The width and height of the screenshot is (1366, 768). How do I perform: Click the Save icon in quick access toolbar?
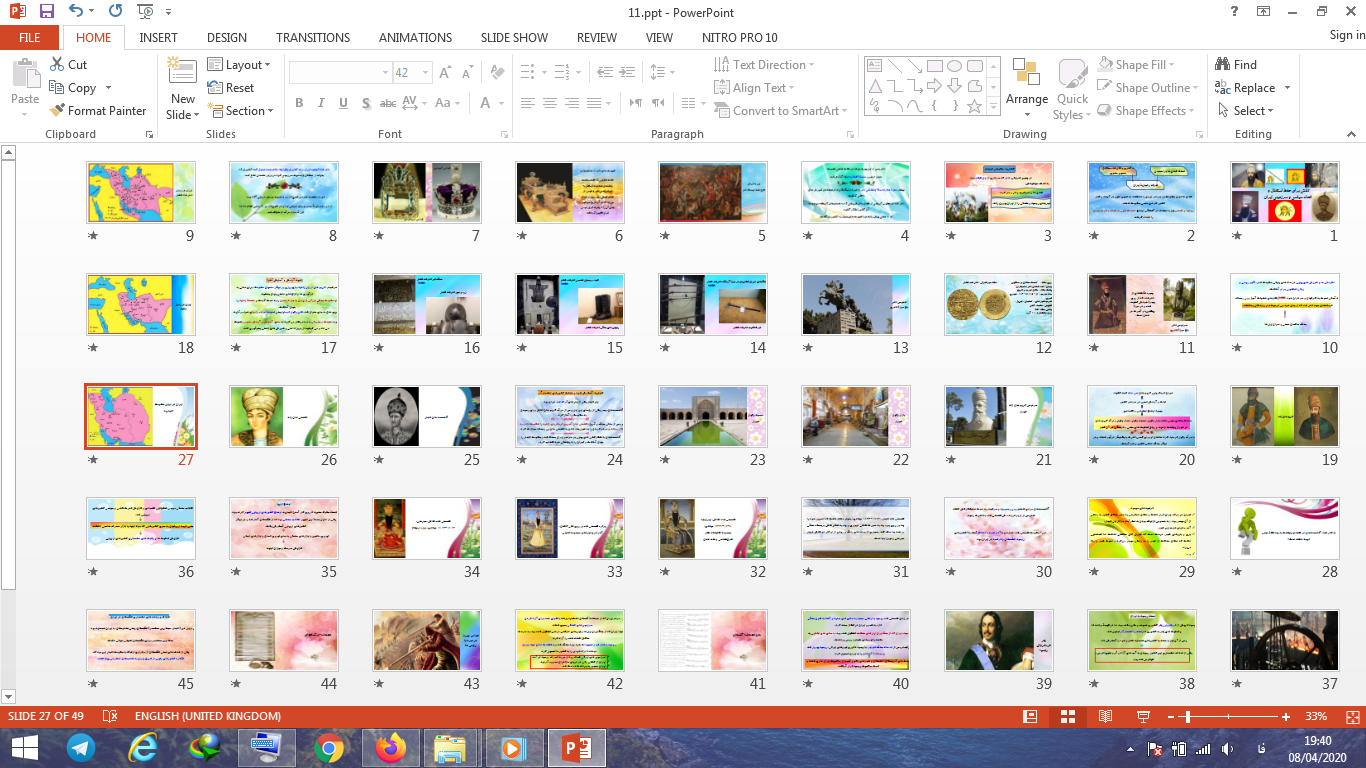point(47,12)
